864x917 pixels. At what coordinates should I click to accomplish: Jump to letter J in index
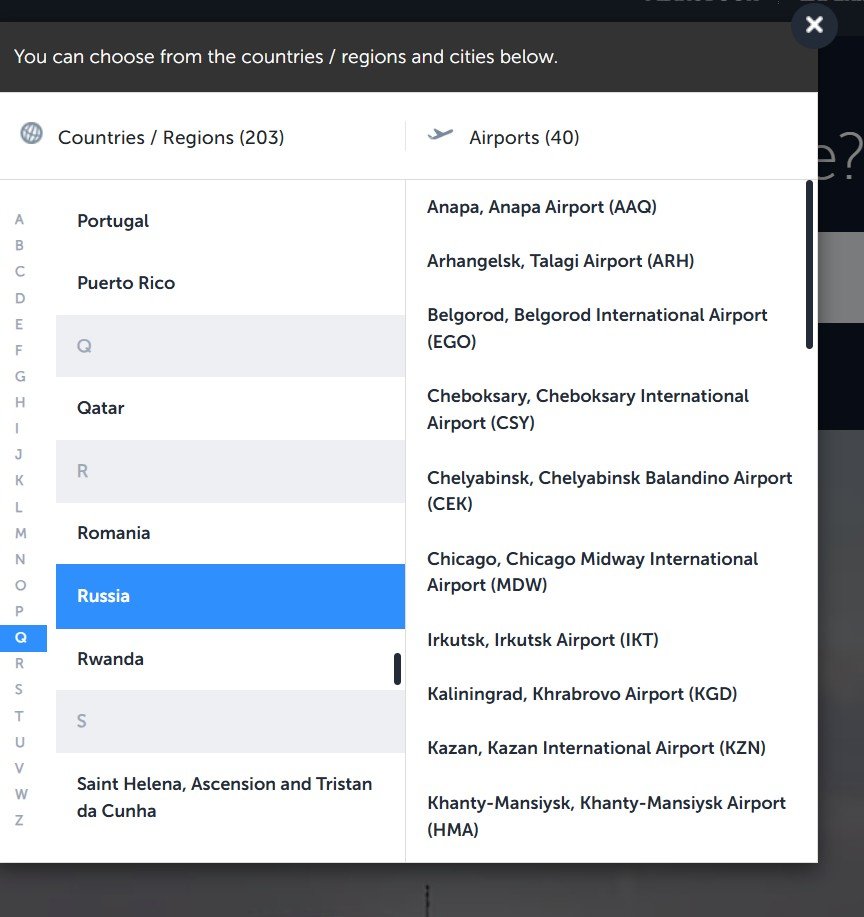click(x=19, y=454)
